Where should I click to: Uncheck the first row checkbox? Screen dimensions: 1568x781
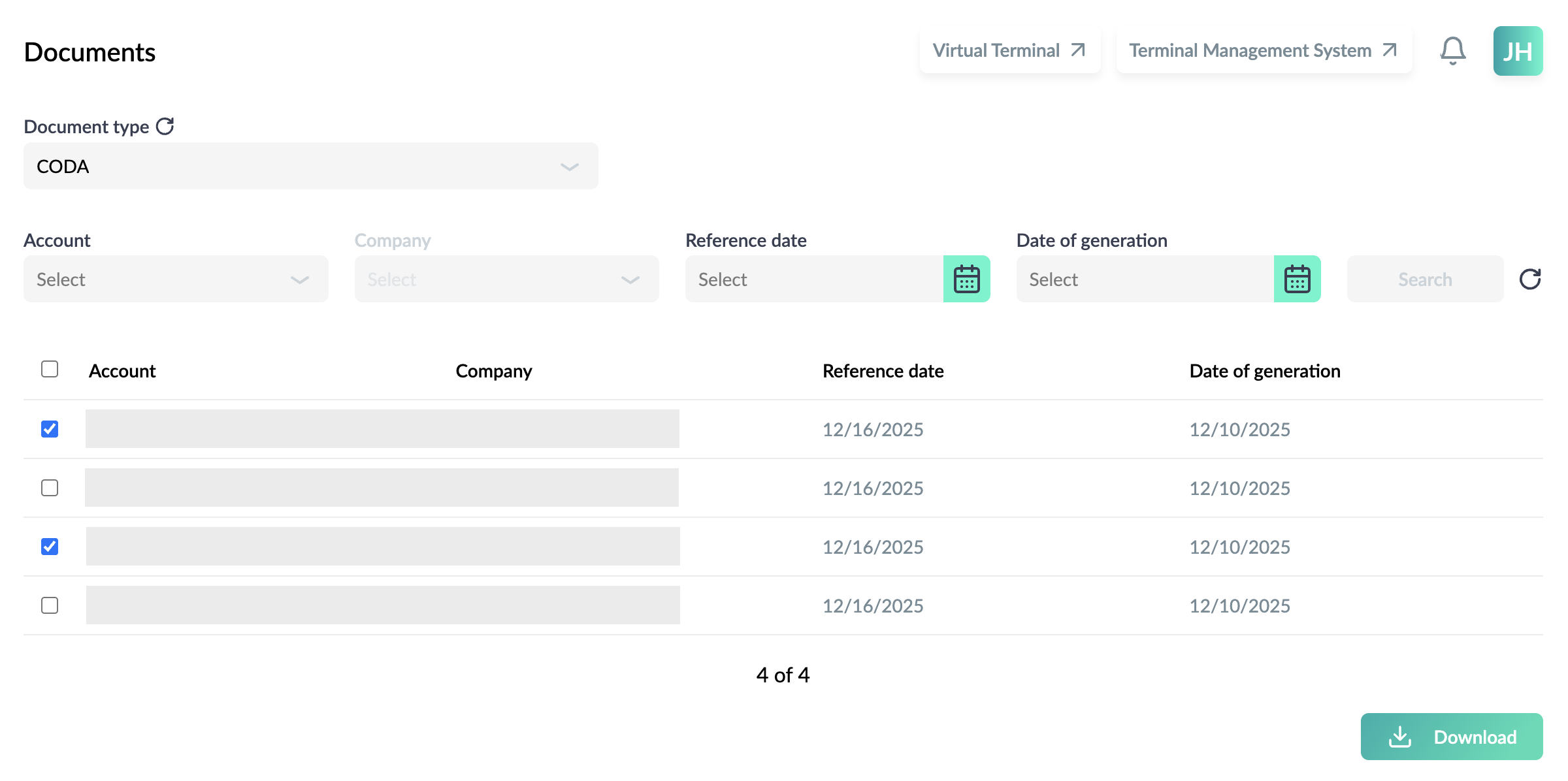coord(50,429)
